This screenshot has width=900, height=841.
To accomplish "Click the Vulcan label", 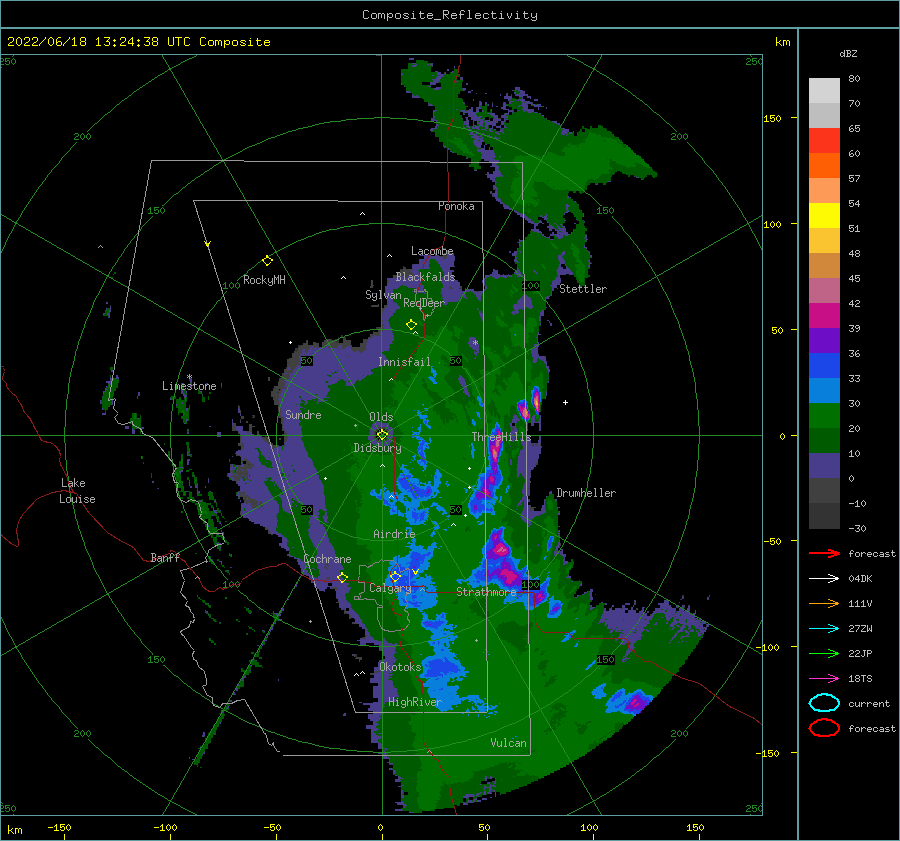I will tap(508, 743).
